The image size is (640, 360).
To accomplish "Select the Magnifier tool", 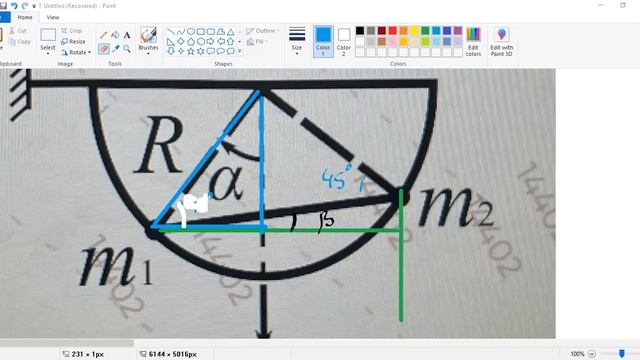I will pyautogui.click(x=127, y=49).
